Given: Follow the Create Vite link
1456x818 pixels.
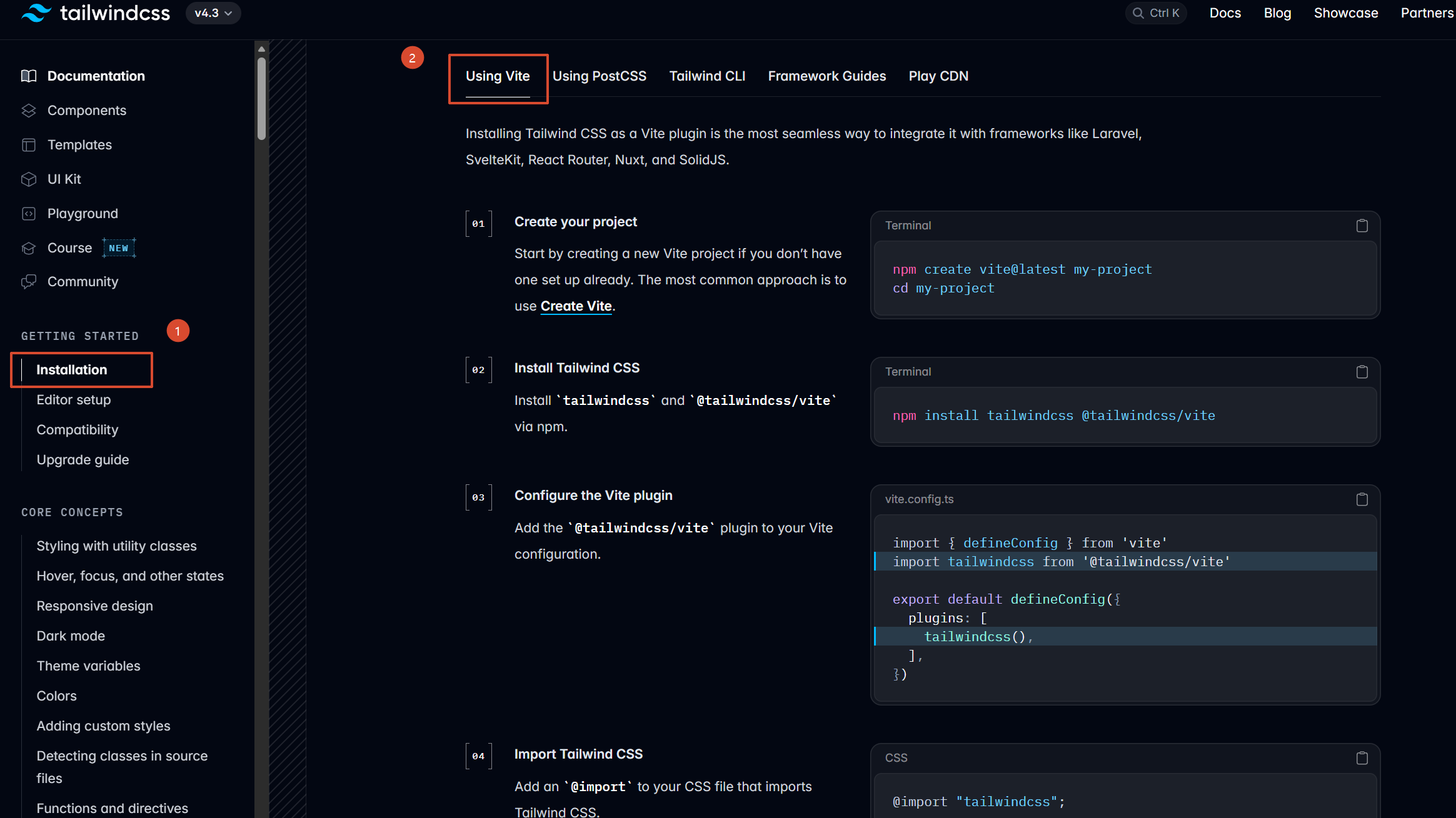Looking at the screenshot, I should 576,306.
